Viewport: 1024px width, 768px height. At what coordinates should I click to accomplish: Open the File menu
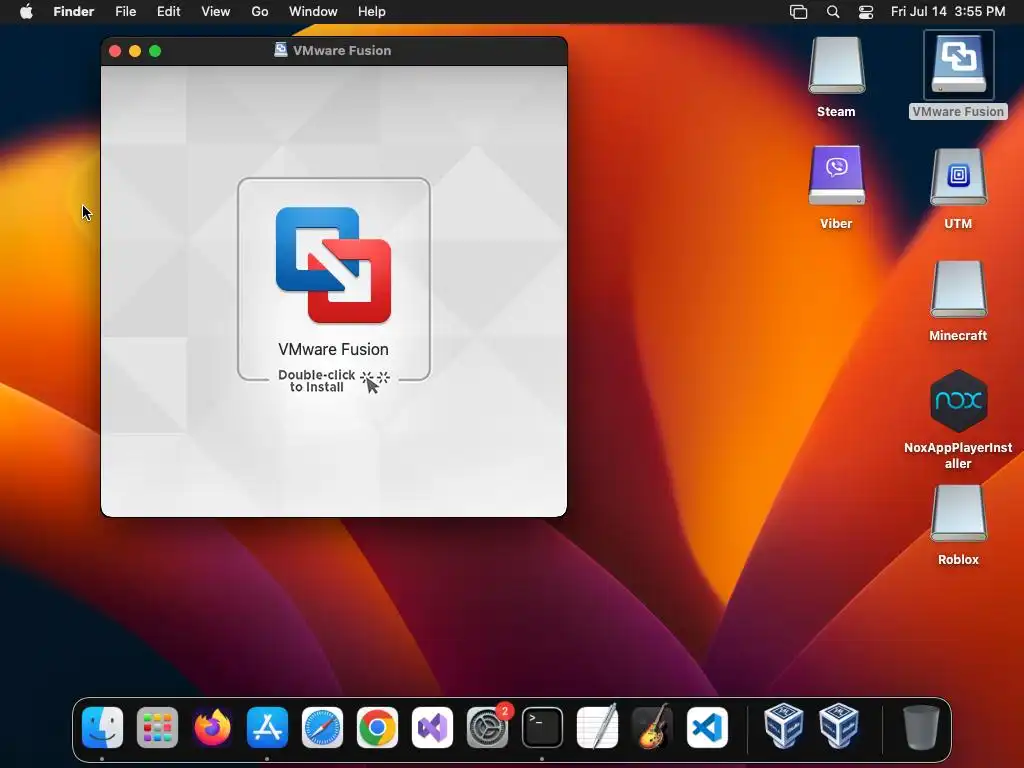tap(125, 12)
